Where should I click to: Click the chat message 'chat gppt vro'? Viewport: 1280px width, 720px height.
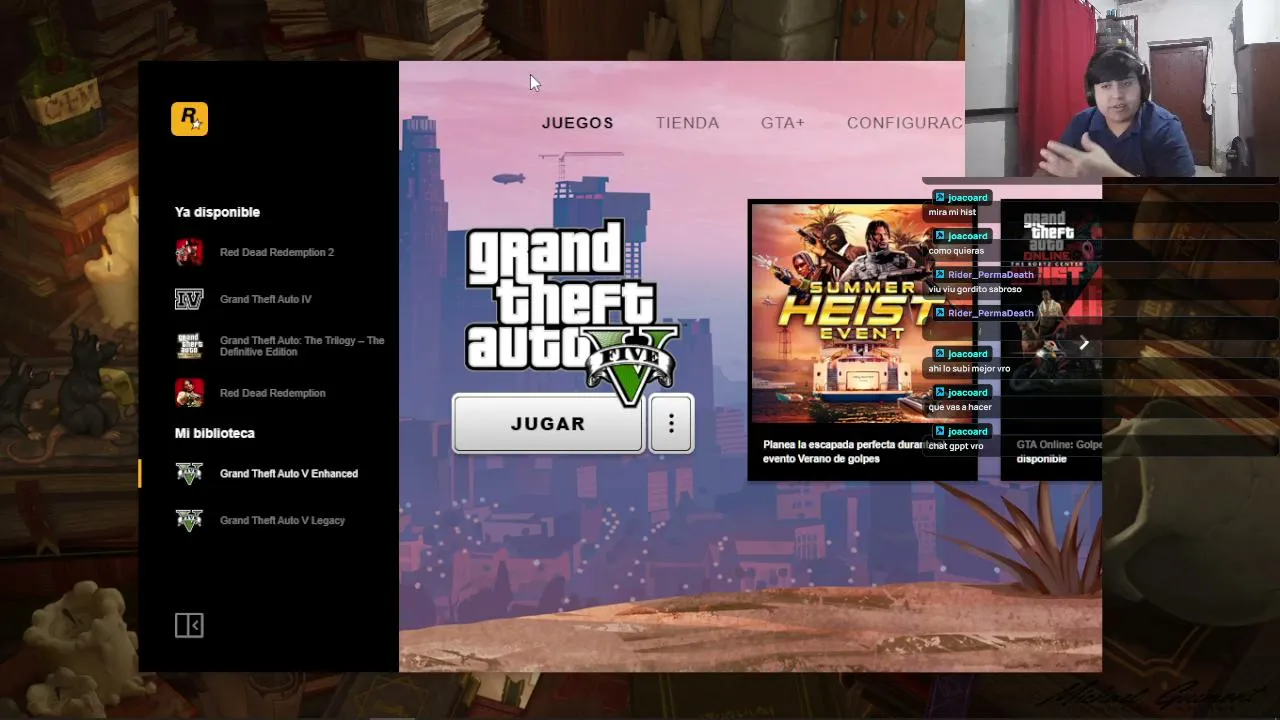956,446
